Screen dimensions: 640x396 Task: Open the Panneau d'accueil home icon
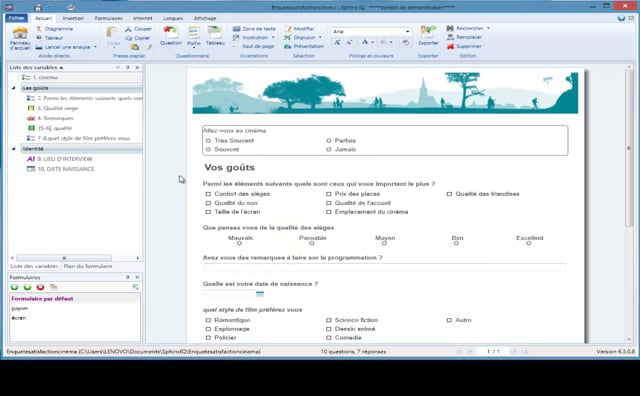point(20,34)
